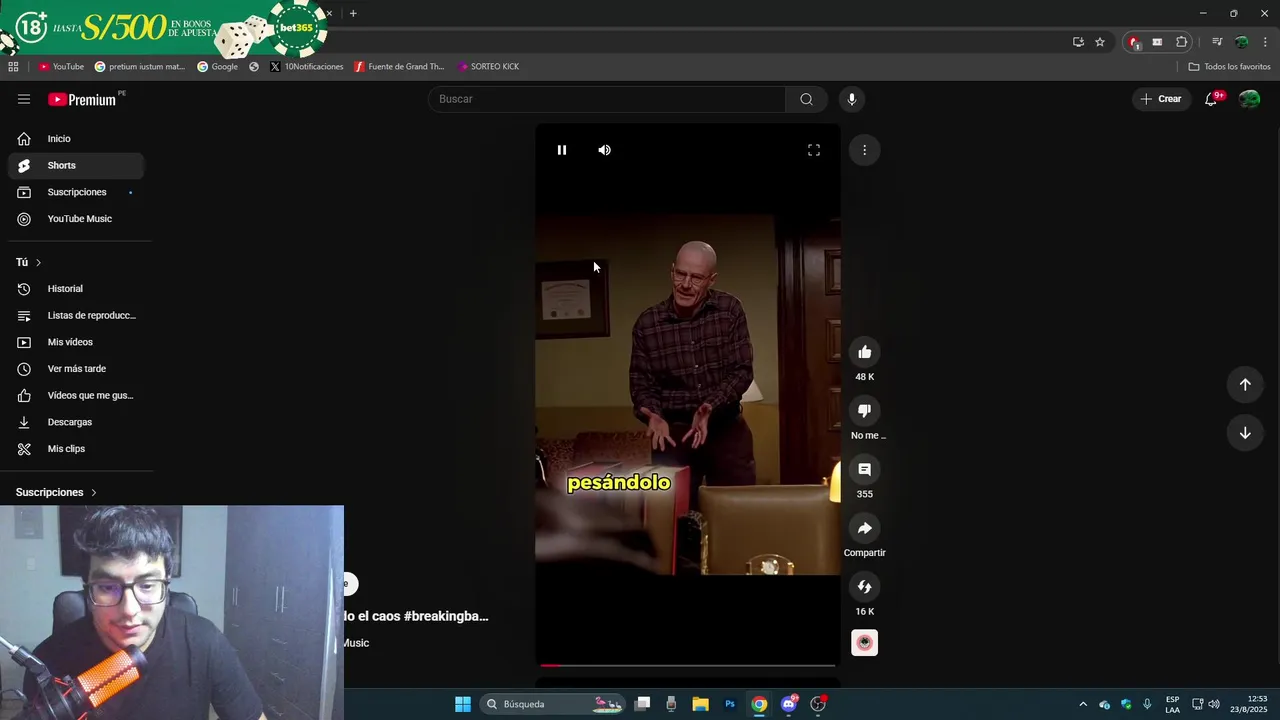The height and width of the screenshot is (720, 1280).
Task: Open Inicio in the sidebar
Action: pos(76,139)
